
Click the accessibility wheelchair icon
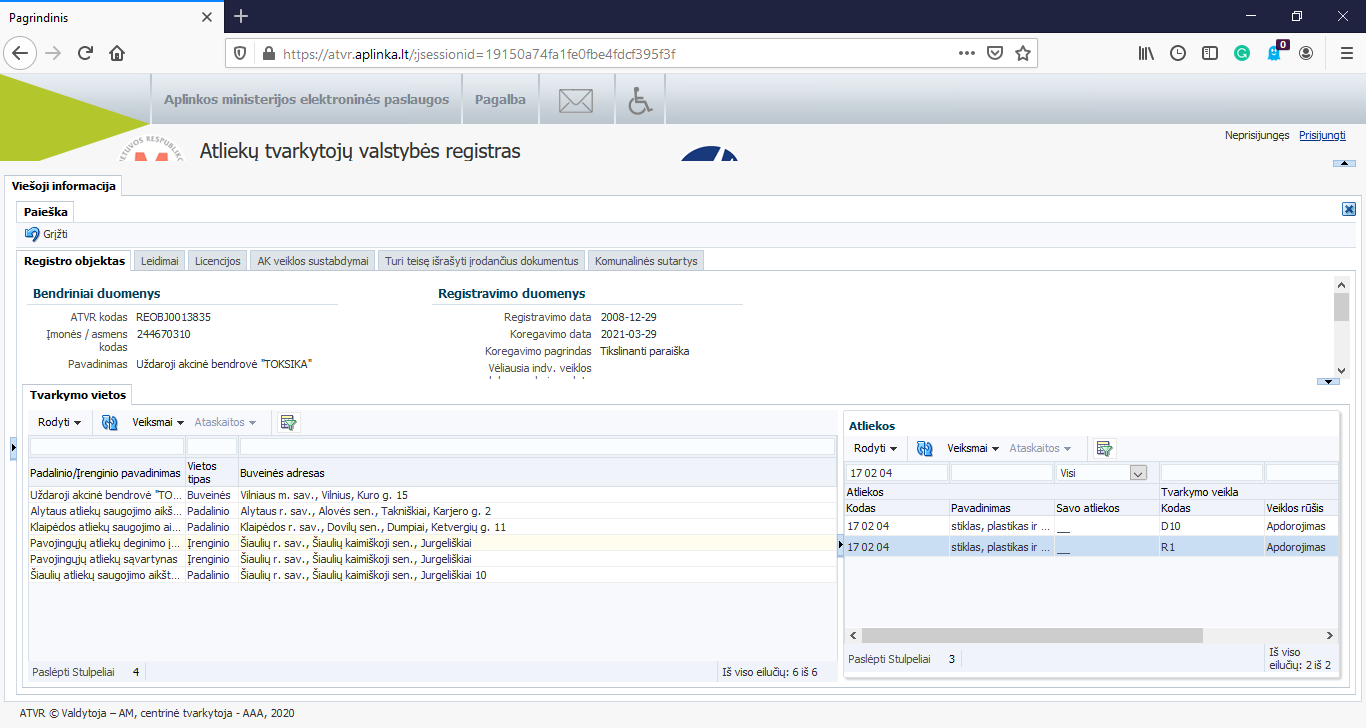tap(639, 100)
